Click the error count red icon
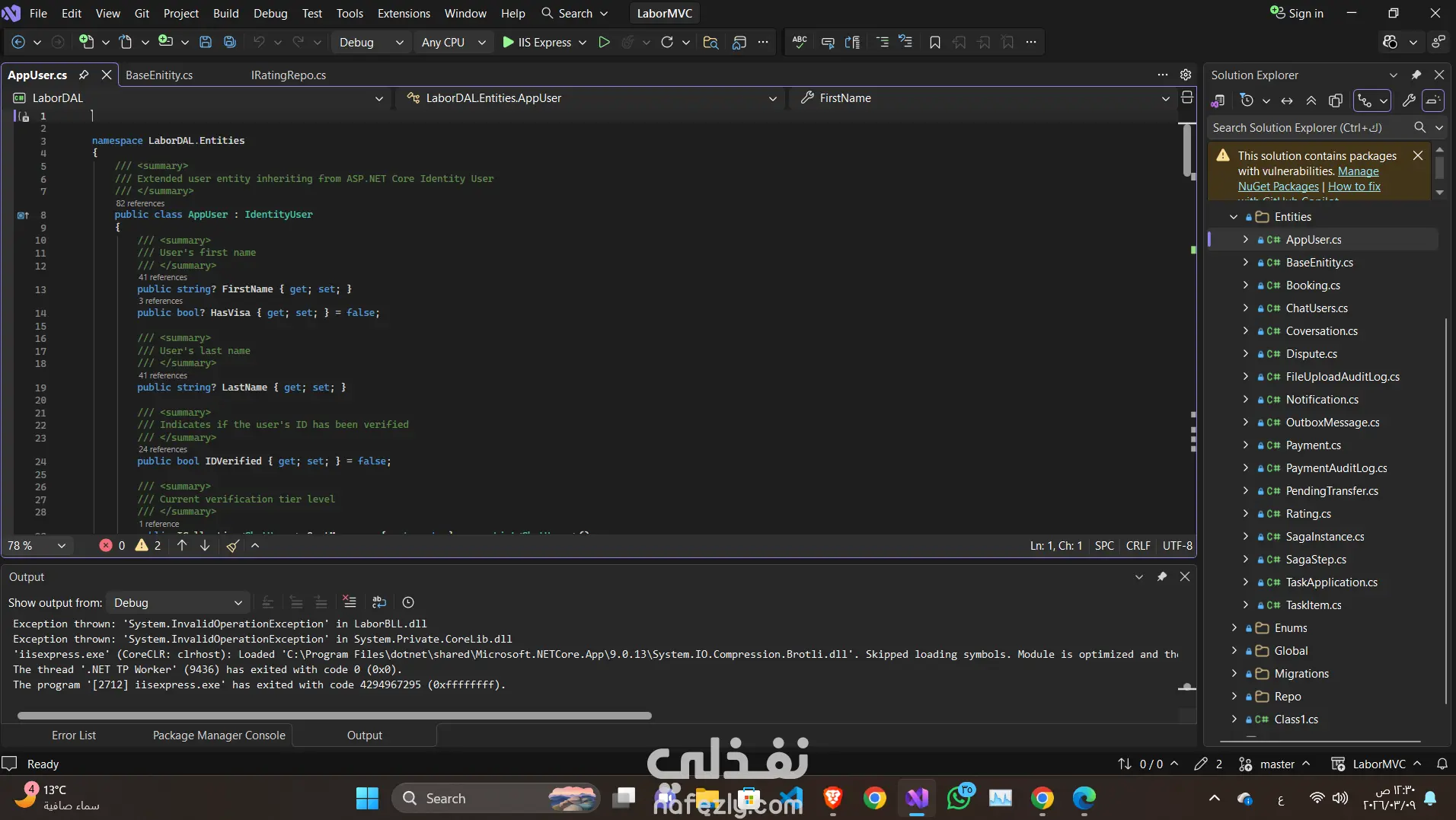 (x=106, y=546)
